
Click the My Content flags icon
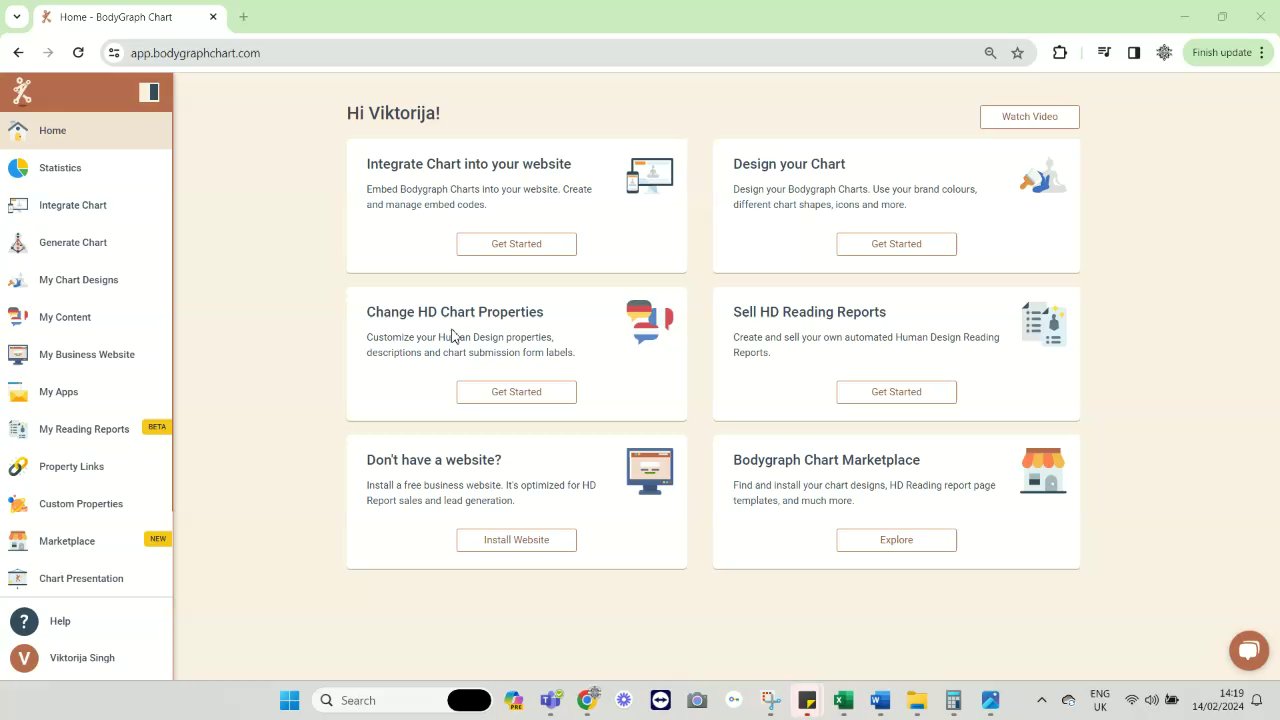18,317
